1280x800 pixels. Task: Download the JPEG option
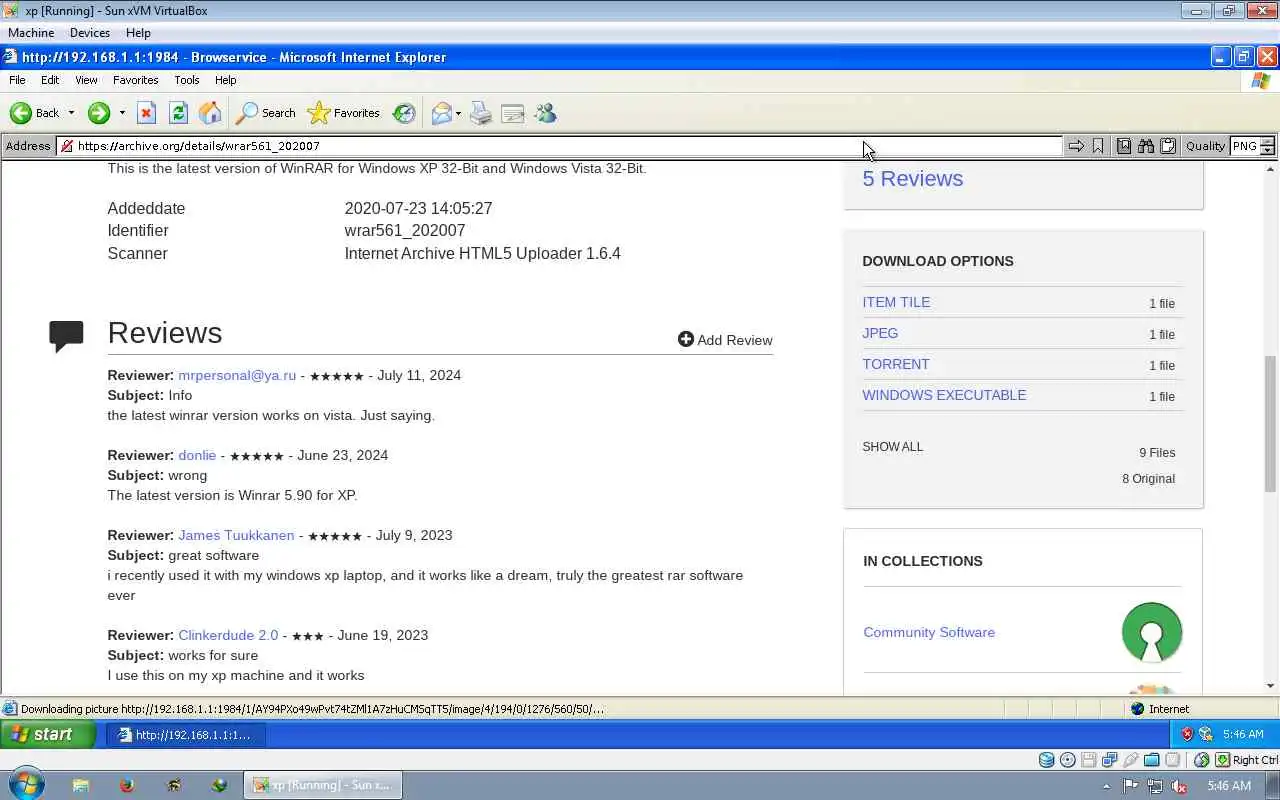(x=880, y=333)
